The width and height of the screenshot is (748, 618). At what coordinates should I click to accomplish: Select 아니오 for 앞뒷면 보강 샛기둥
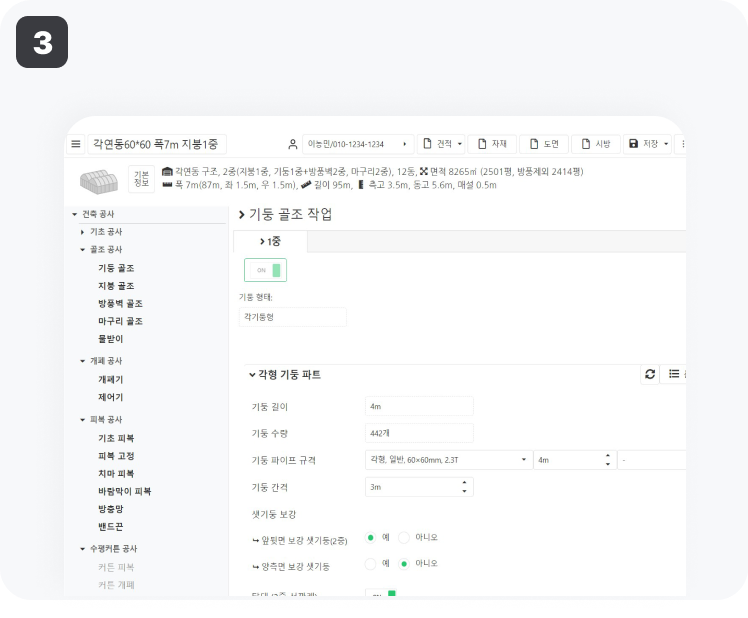(x=405, y=538)
